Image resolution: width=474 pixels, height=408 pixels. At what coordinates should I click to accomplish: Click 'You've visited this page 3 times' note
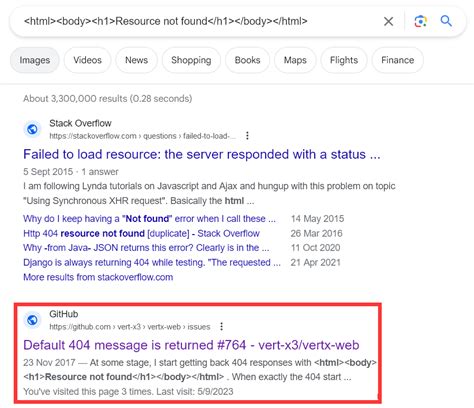pos(128,391)
